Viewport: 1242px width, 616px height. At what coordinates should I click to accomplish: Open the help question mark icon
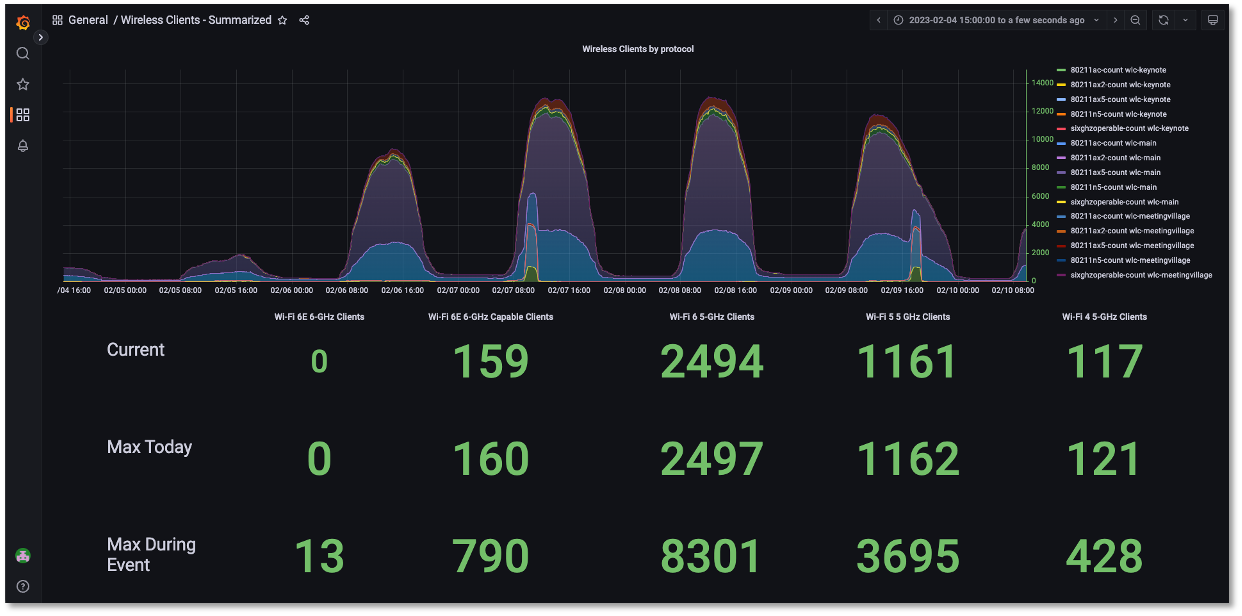23,586
